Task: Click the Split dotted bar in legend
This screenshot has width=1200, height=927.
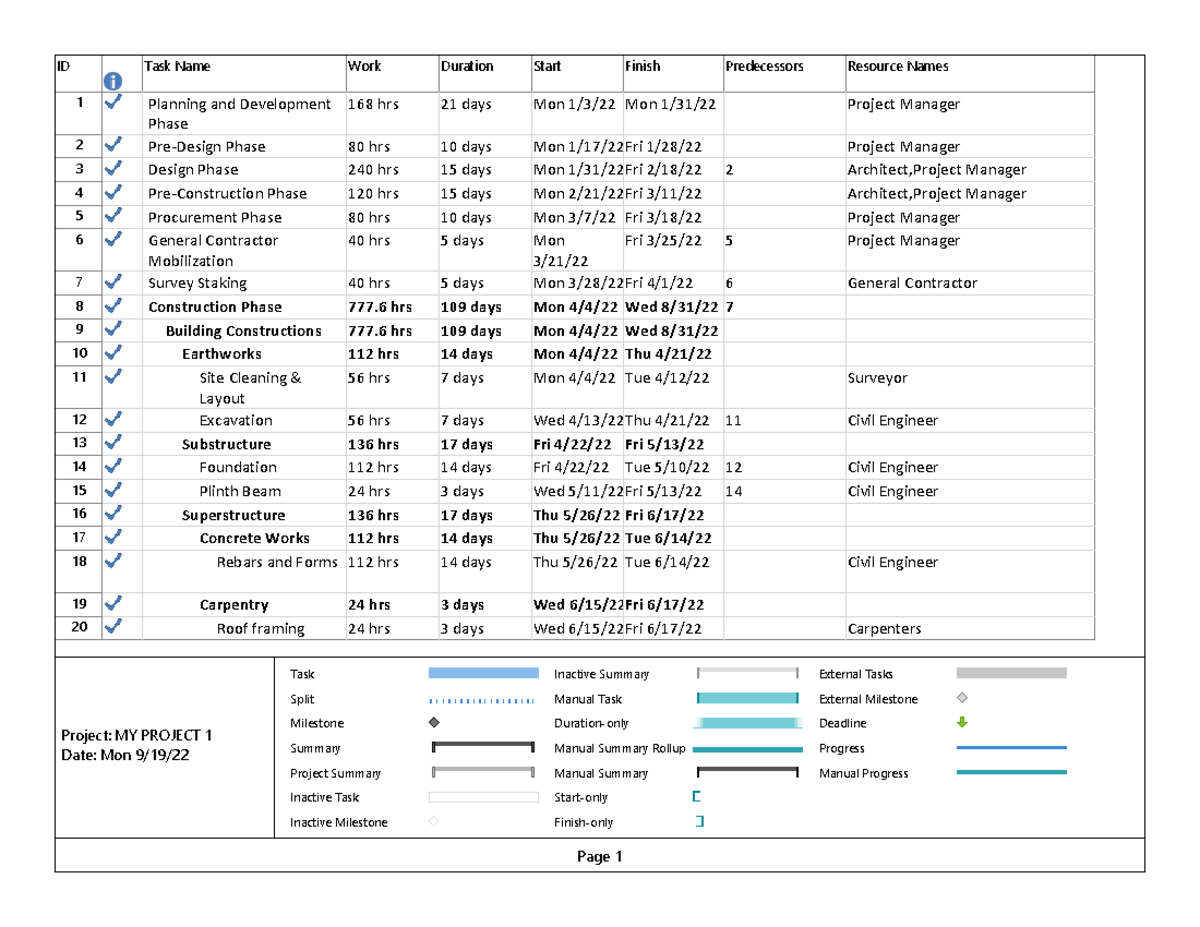Action: point(484,699)
